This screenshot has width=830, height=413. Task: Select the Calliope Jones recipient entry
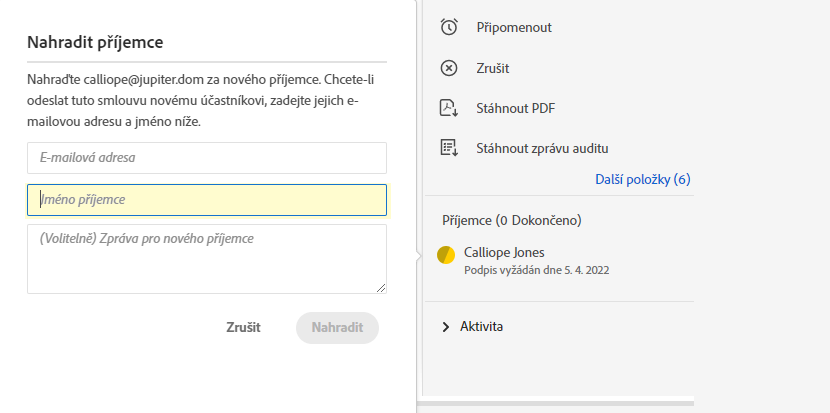tap(504, 253)
